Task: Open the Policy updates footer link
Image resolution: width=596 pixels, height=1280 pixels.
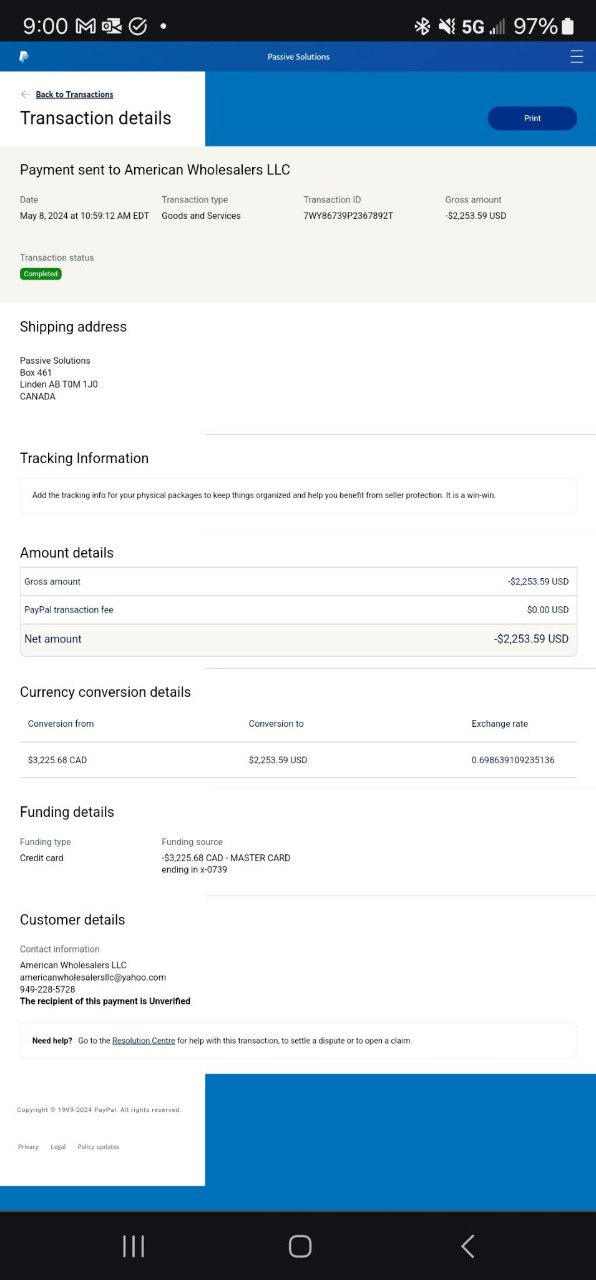Action: 98,1147
